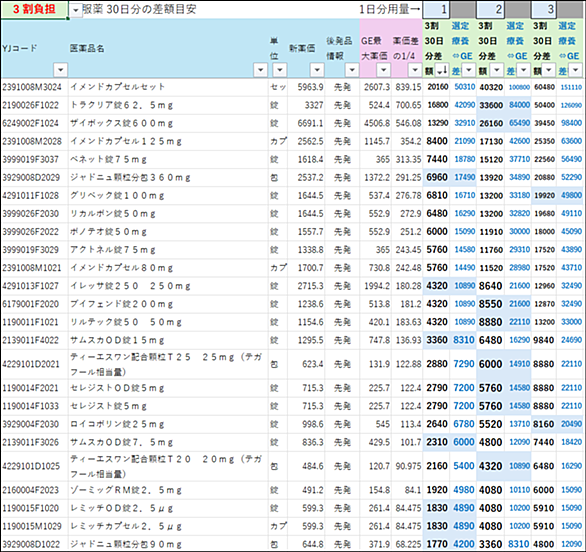
Task: Select new price 5963.9 cell
Action: click(306, 87)
